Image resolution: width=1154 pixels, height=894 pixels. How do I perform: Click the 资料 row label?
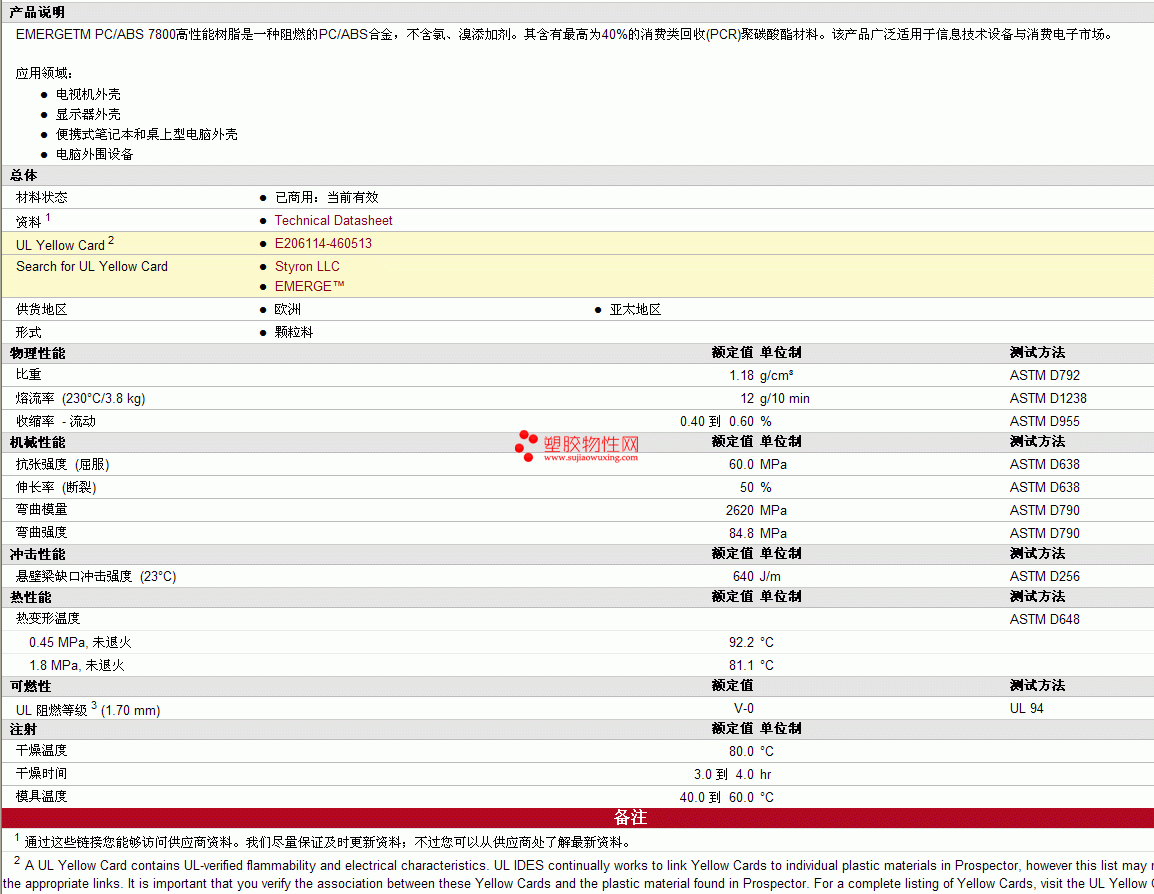pos(28,221)
